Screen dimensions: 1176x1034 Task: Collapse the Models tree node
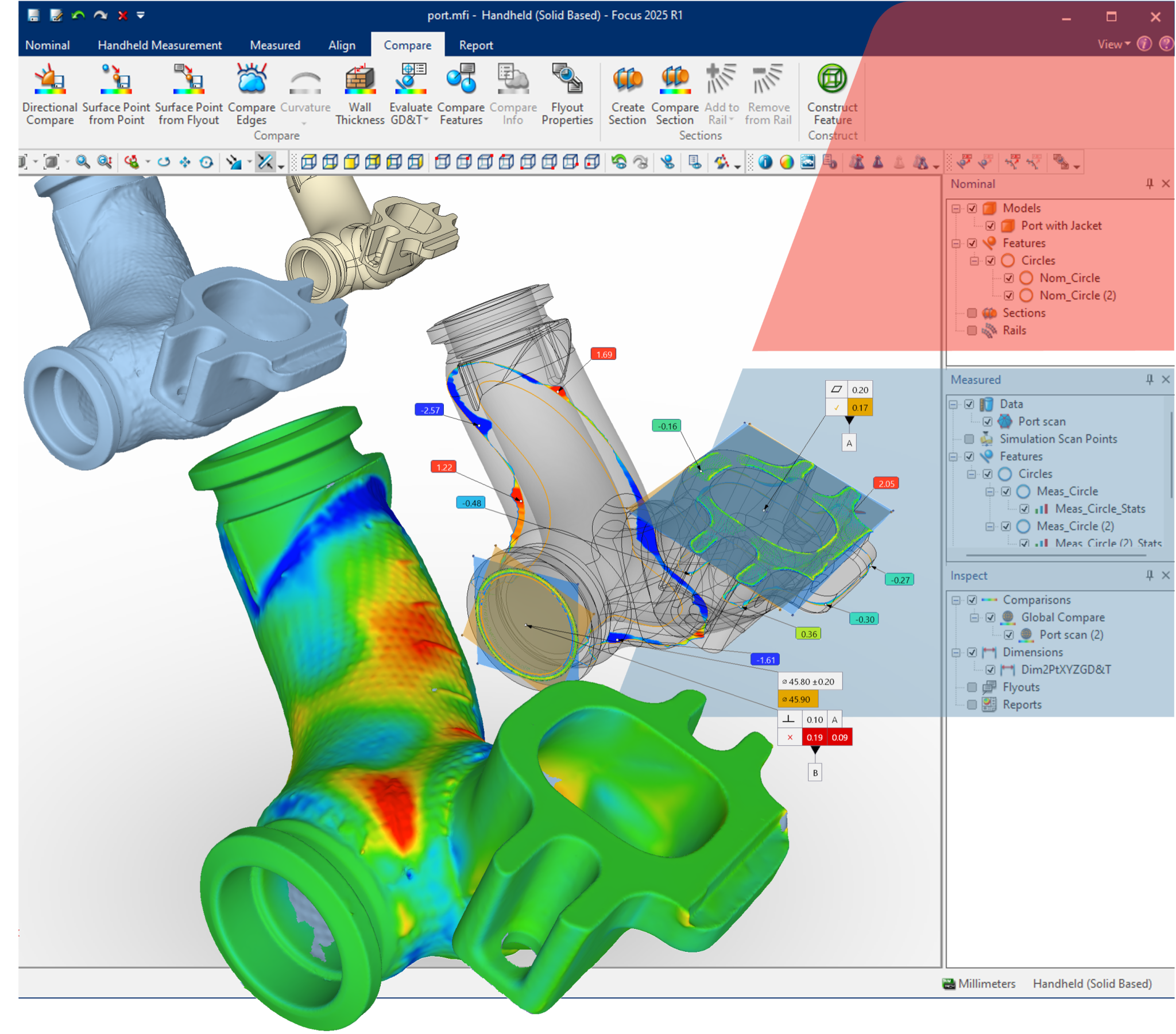(955, 208)
